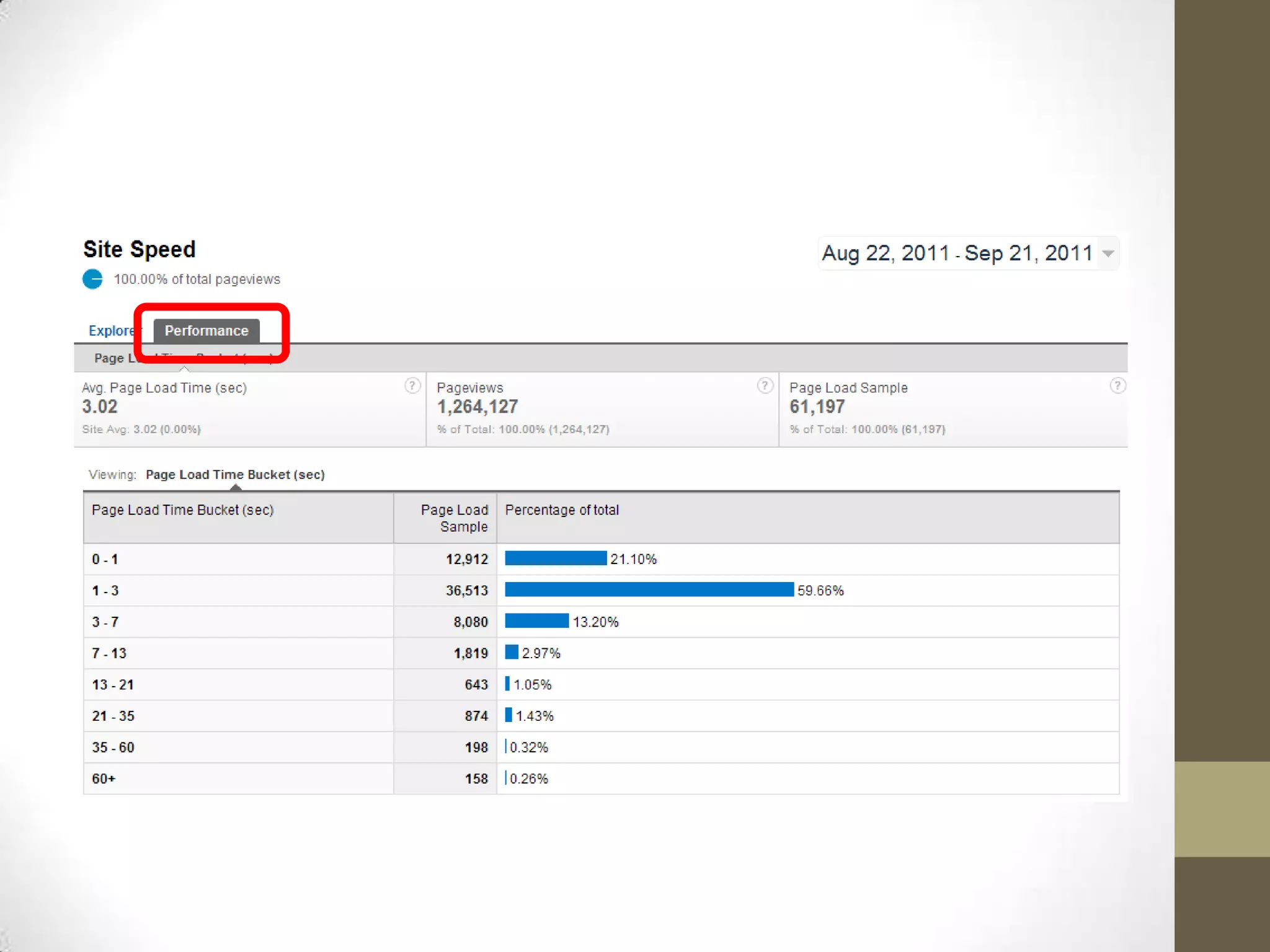The height and width of the screenshot is (952, 1270).
Task: Select the 60+ bucket row
Action: click(104, 778)
